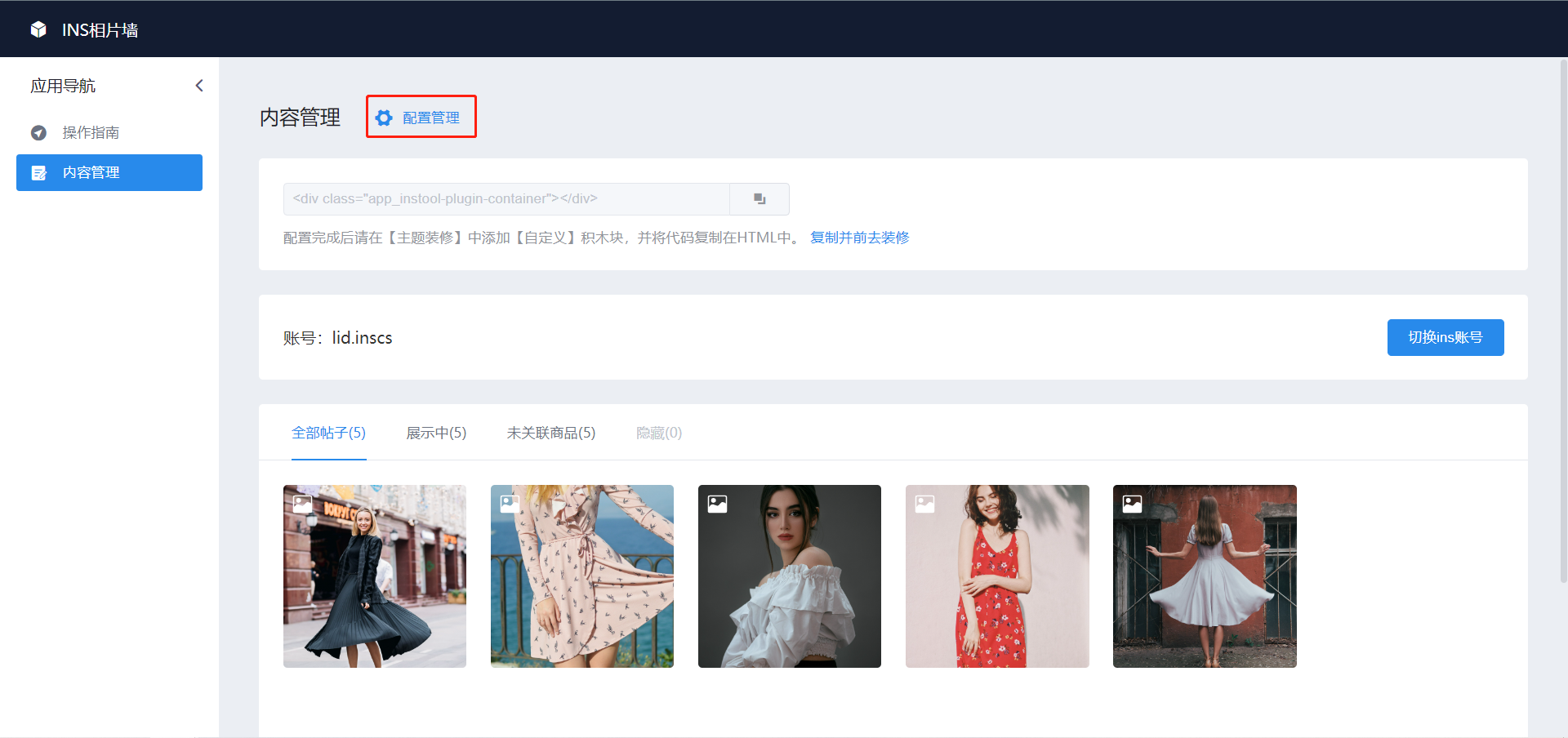Open the black pleated dress street photo
The height and width of the screenshot is (738, 1568).
(x=375, y=576)
